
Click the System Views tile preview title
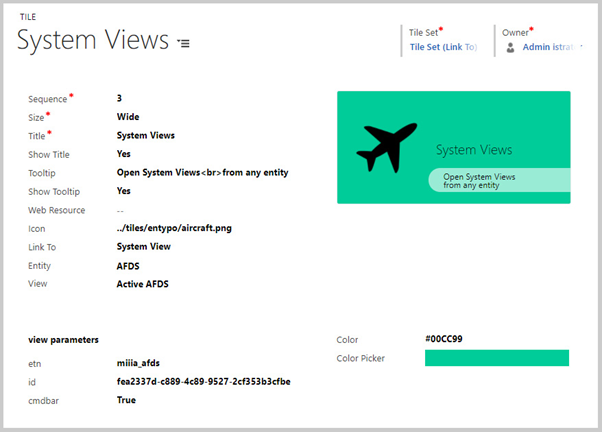point(474,149)
